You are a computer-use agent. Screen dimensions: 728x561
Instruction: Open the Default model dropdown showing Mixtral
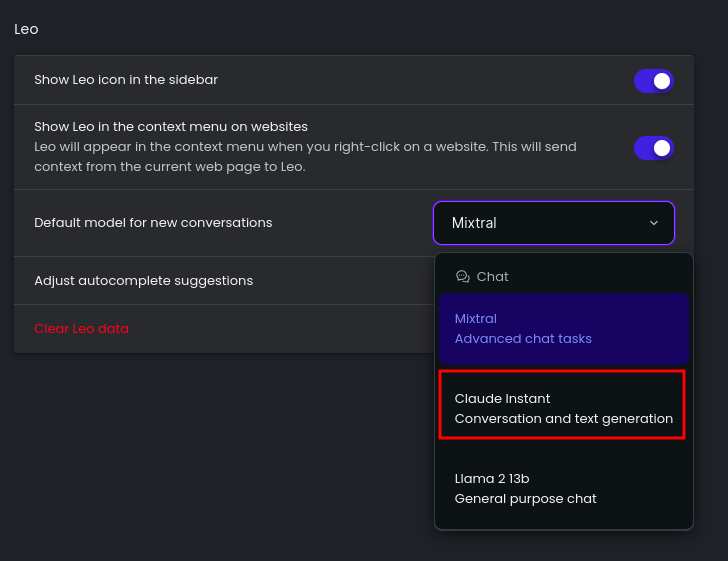tap(553, 223)
